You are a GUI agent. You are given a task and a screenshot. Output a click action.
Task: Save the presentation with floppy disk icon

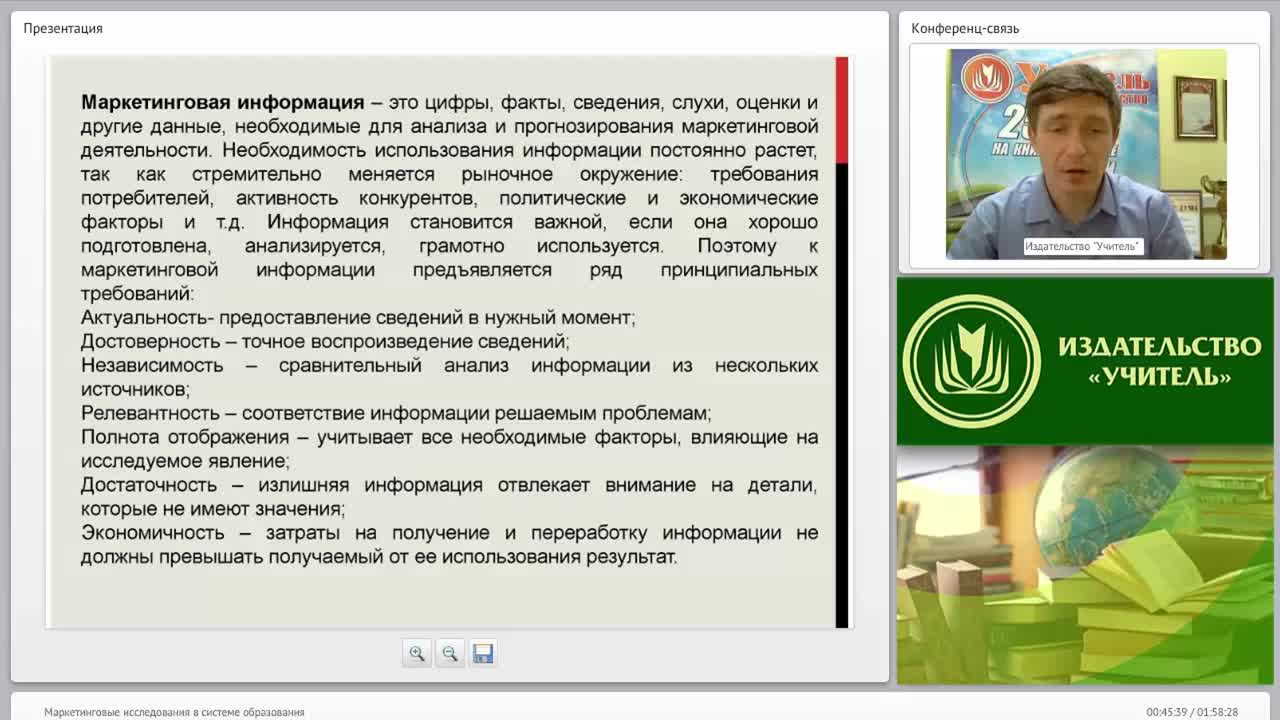[x=483, y=653]
